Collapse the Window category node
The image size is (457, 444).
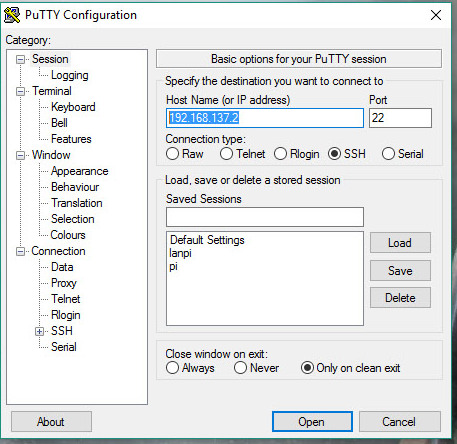point(20,155)
